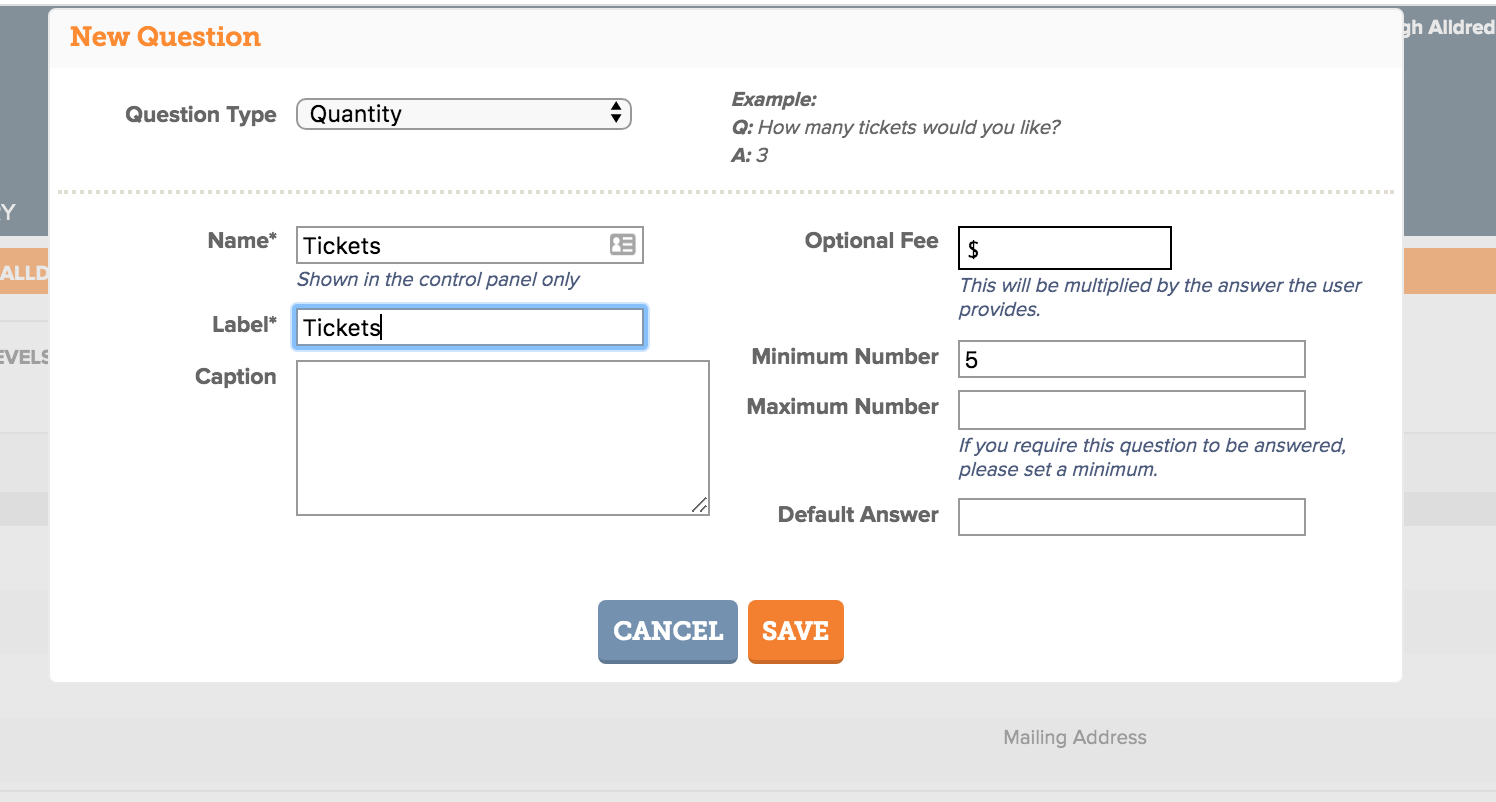Click the Default Answer input box
The image size is (1496, 802).
(x=1132, y=517)
